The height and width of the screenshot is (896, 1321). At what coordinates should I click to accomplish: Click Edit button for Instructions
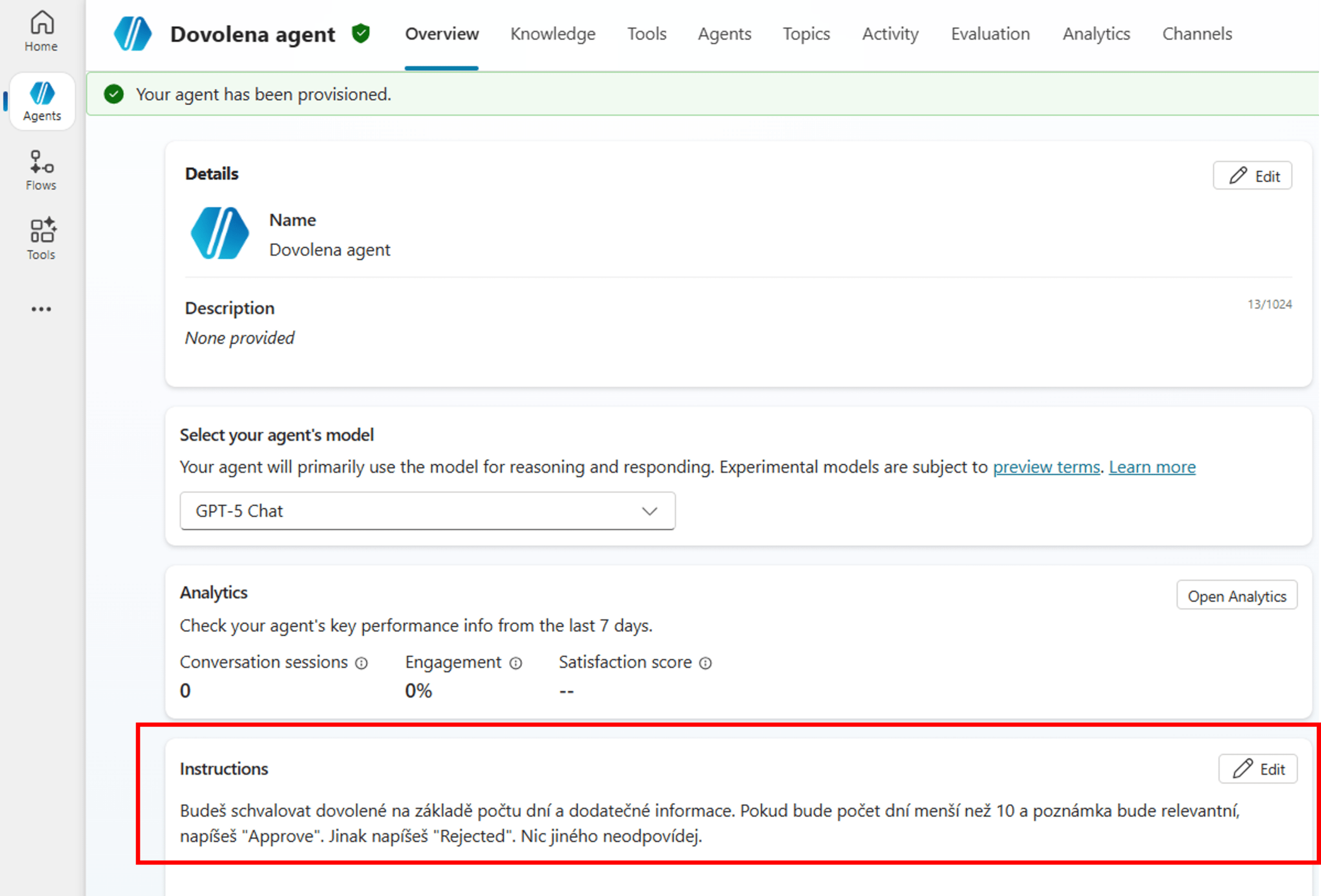[1258, 769]
